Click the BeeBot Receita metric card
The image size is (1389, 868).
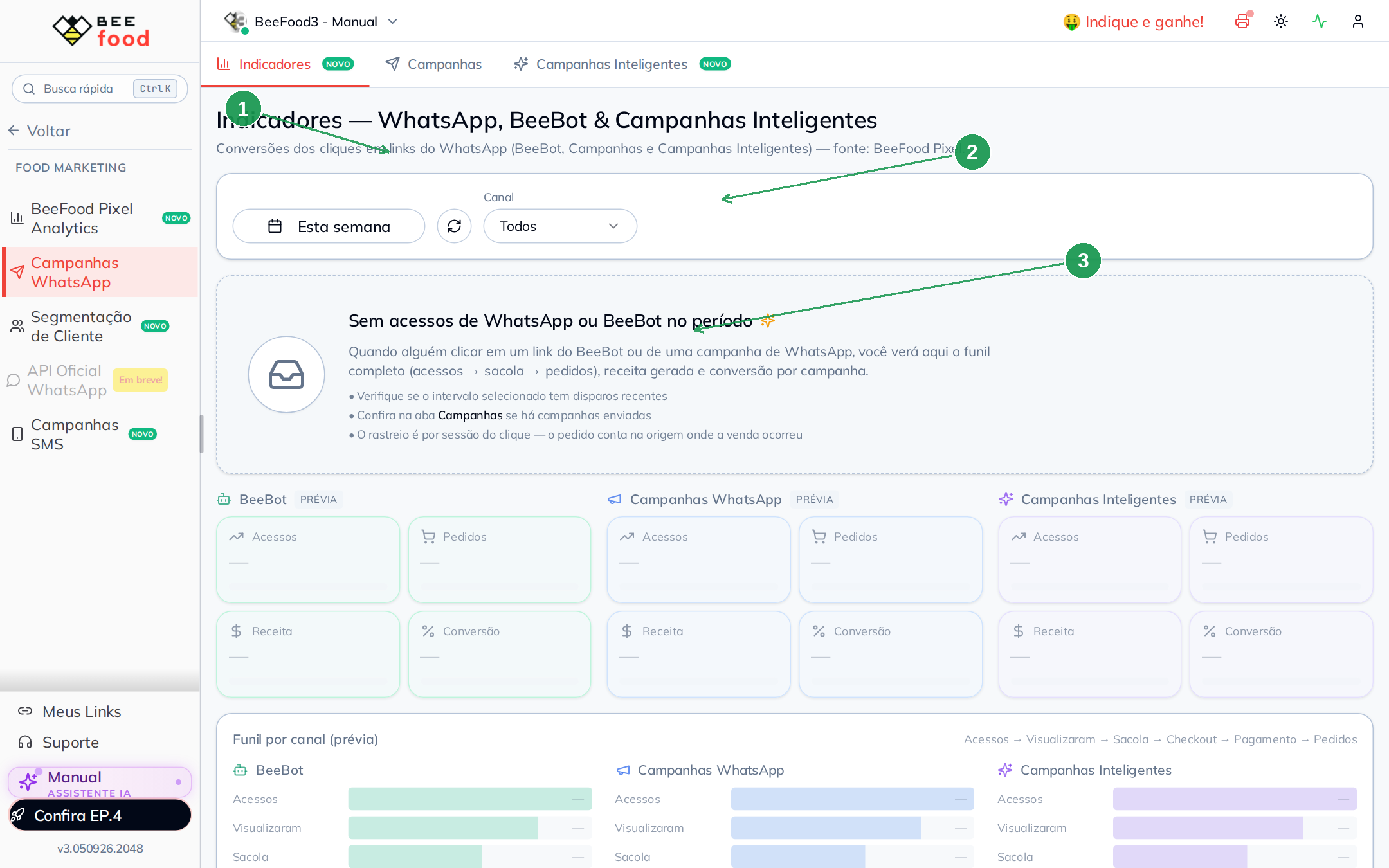pos(308,654)
